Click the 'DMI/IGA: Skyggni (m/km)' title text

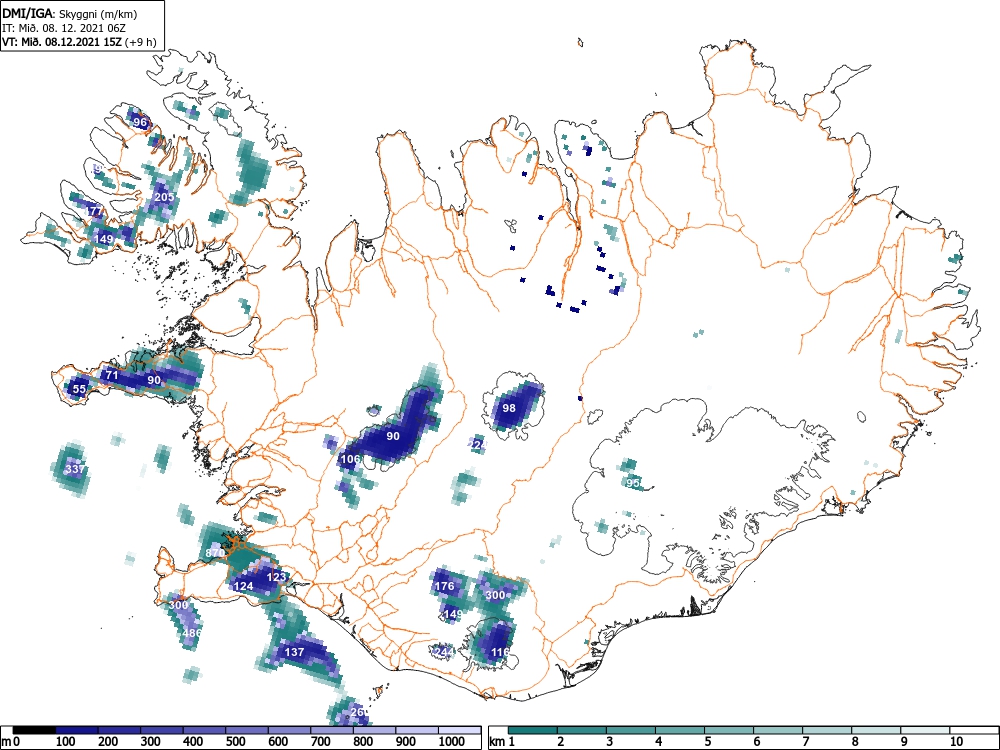point(70,13)
